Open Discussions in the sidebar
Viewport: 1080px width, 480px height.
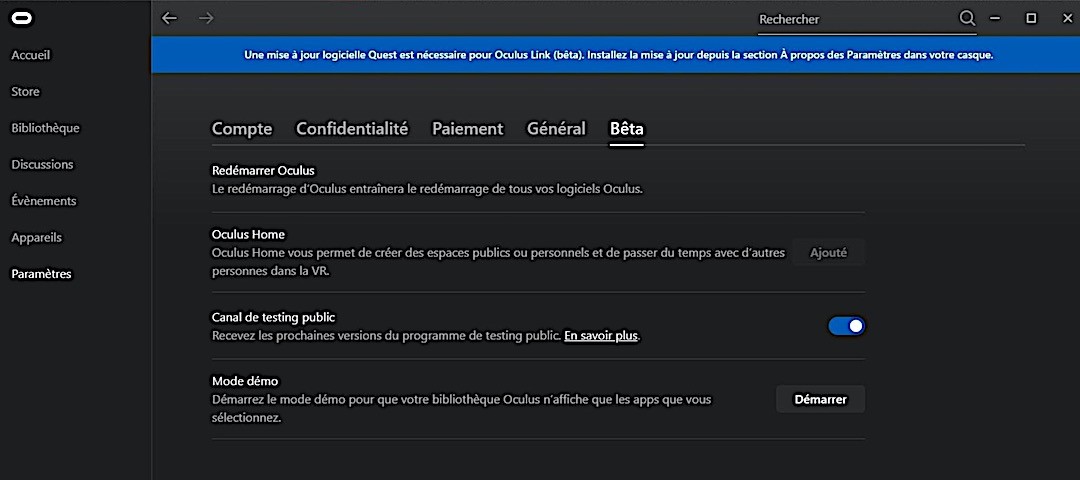(x=42, y=165)
